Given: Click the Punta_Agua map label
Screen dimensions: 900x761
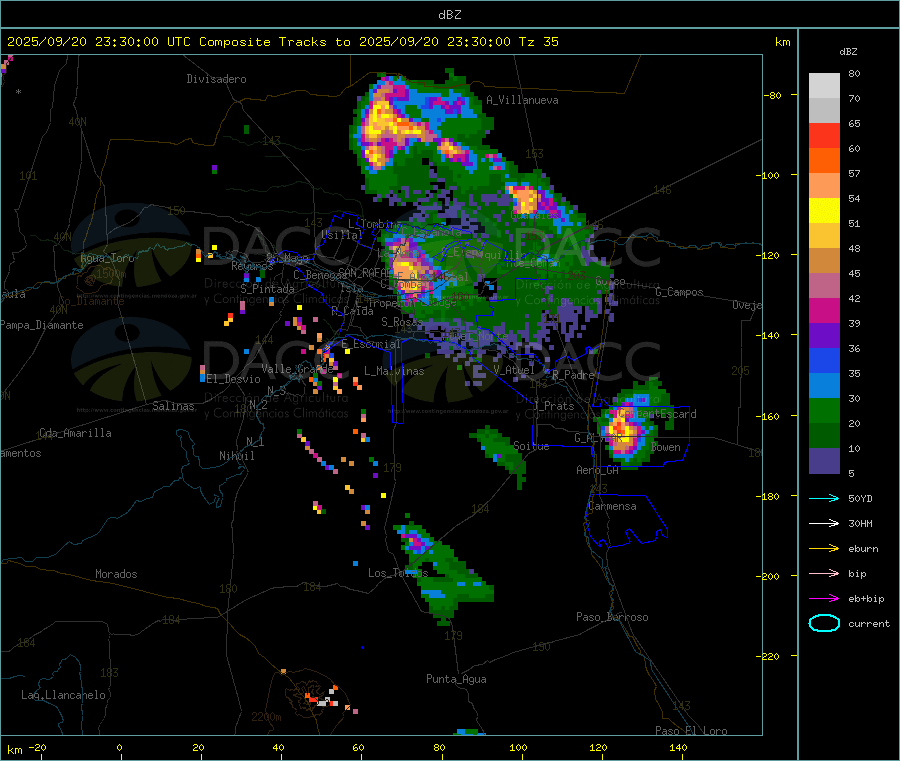Looking at the screenshot, I should click(456, 679).
